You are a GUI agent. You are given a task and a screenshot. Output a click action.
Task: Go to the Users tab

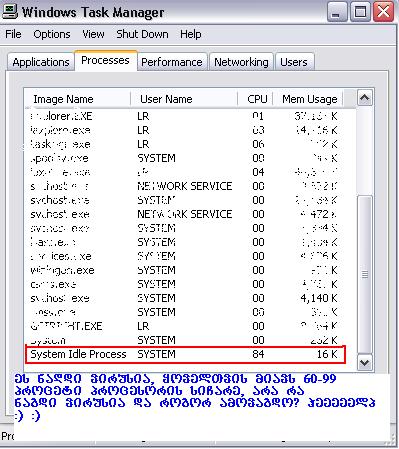294,62
